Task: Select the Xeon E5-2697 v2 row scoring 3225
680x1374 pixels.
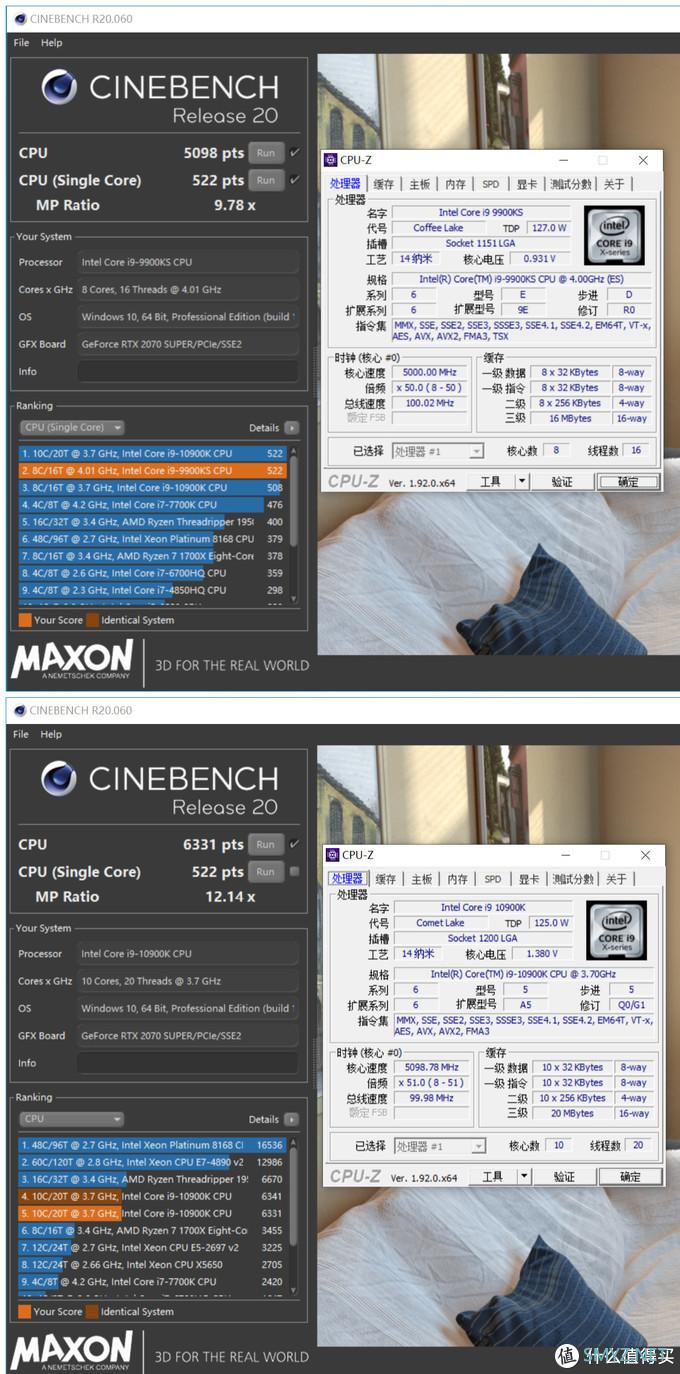Action: pos(152,1247)
